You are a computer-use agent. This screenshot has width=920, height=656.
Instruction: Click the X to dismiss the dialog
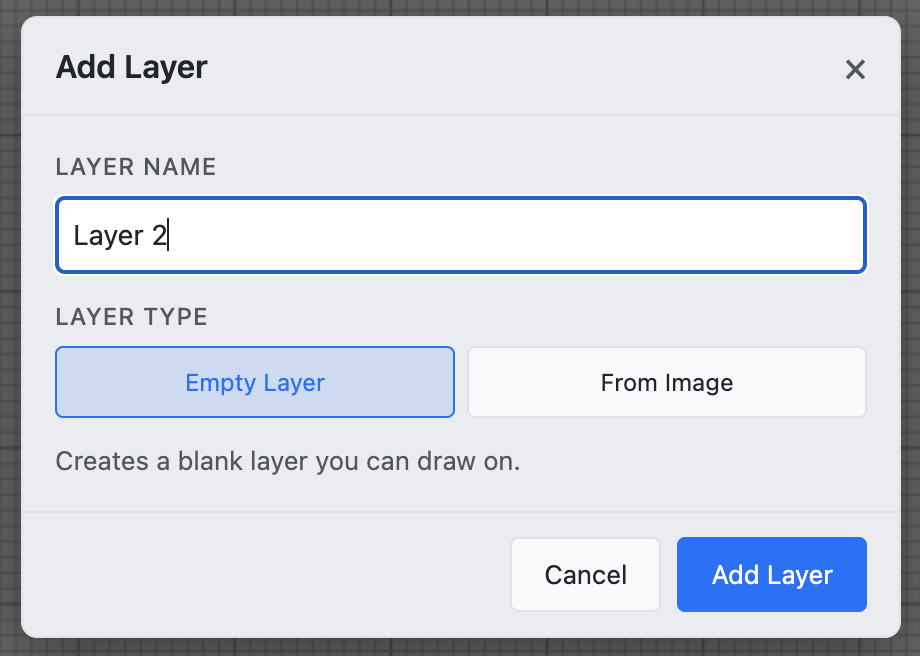[855, 70]
